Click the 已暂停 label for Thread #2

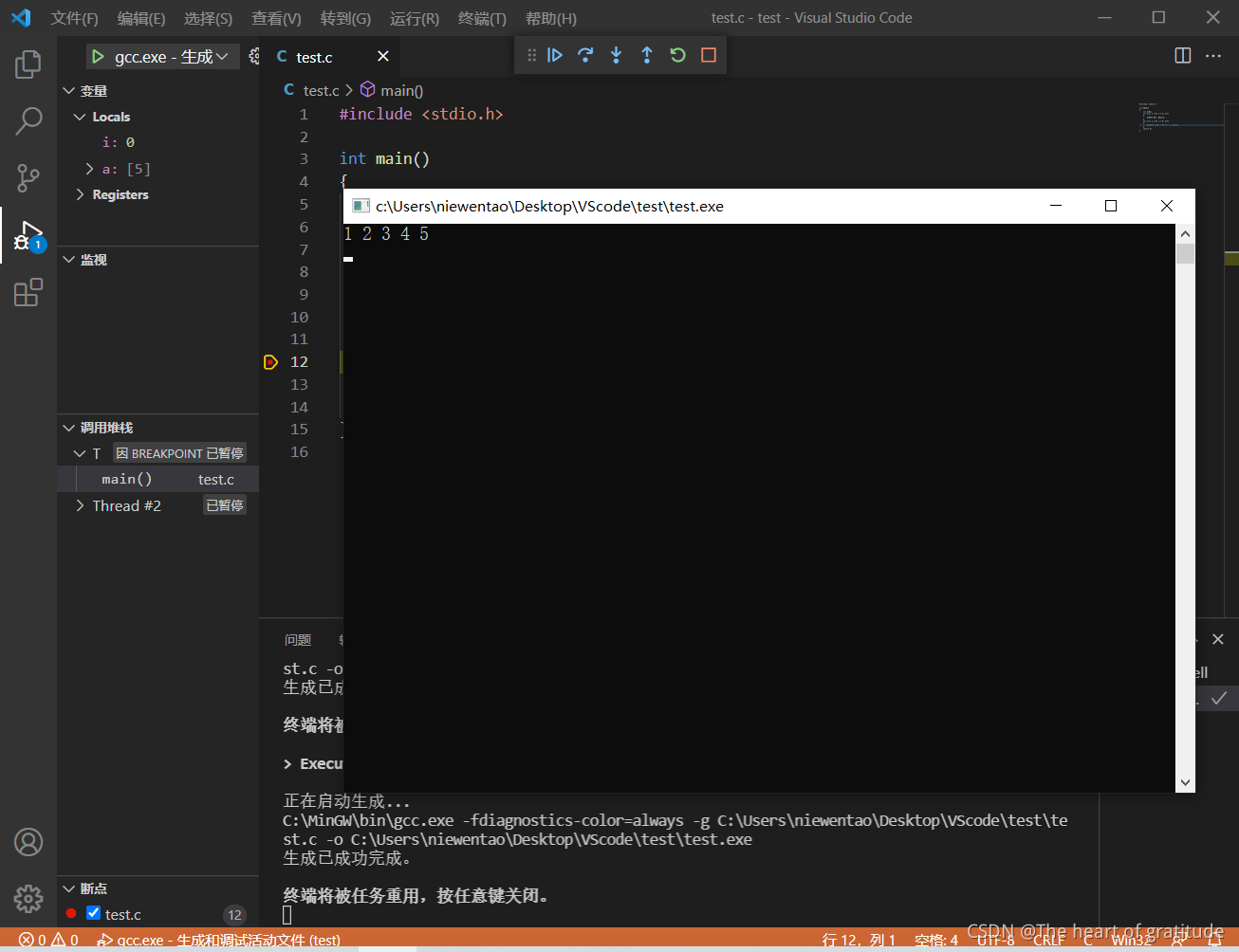(x=225, y=505)
